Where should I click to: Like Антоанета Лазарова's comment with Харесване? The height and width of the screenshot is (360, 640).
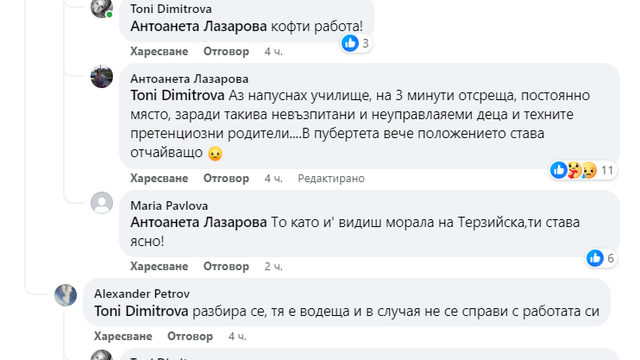click(159, 178)
